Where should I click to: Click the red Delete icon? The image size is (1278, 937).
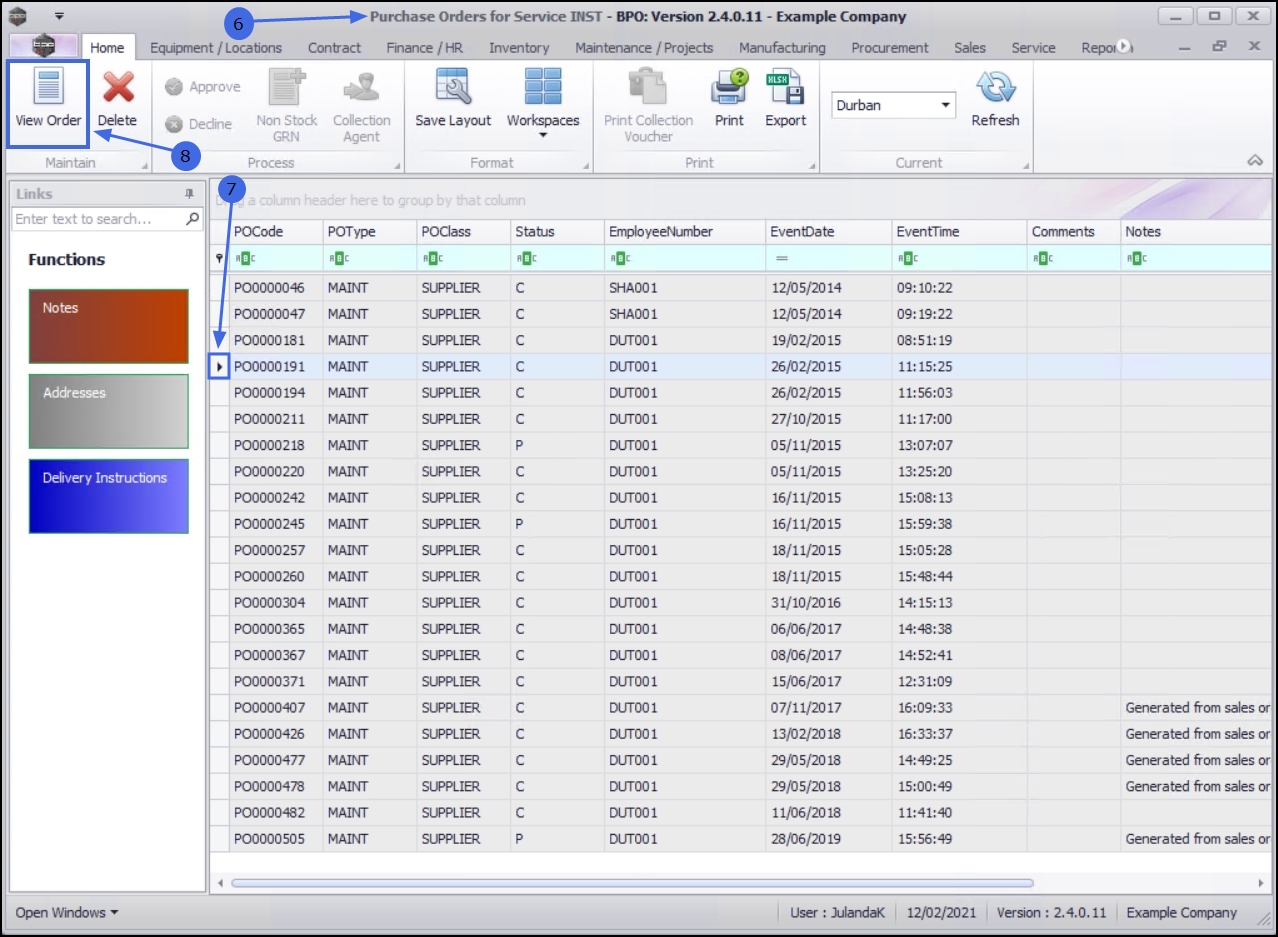tap(117, 88)
